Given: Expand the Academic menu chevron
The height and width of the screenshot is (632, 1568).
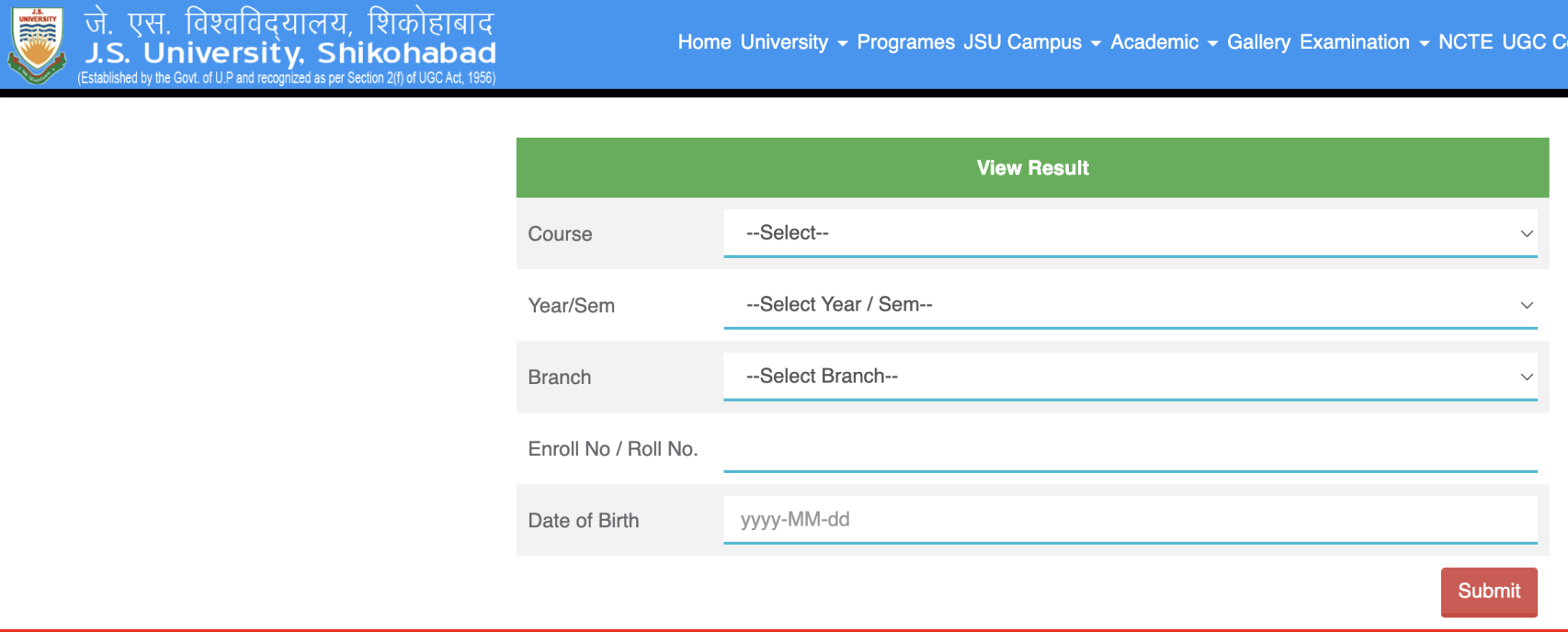Looking at the screenshot, I should (x=1214, y=44).
